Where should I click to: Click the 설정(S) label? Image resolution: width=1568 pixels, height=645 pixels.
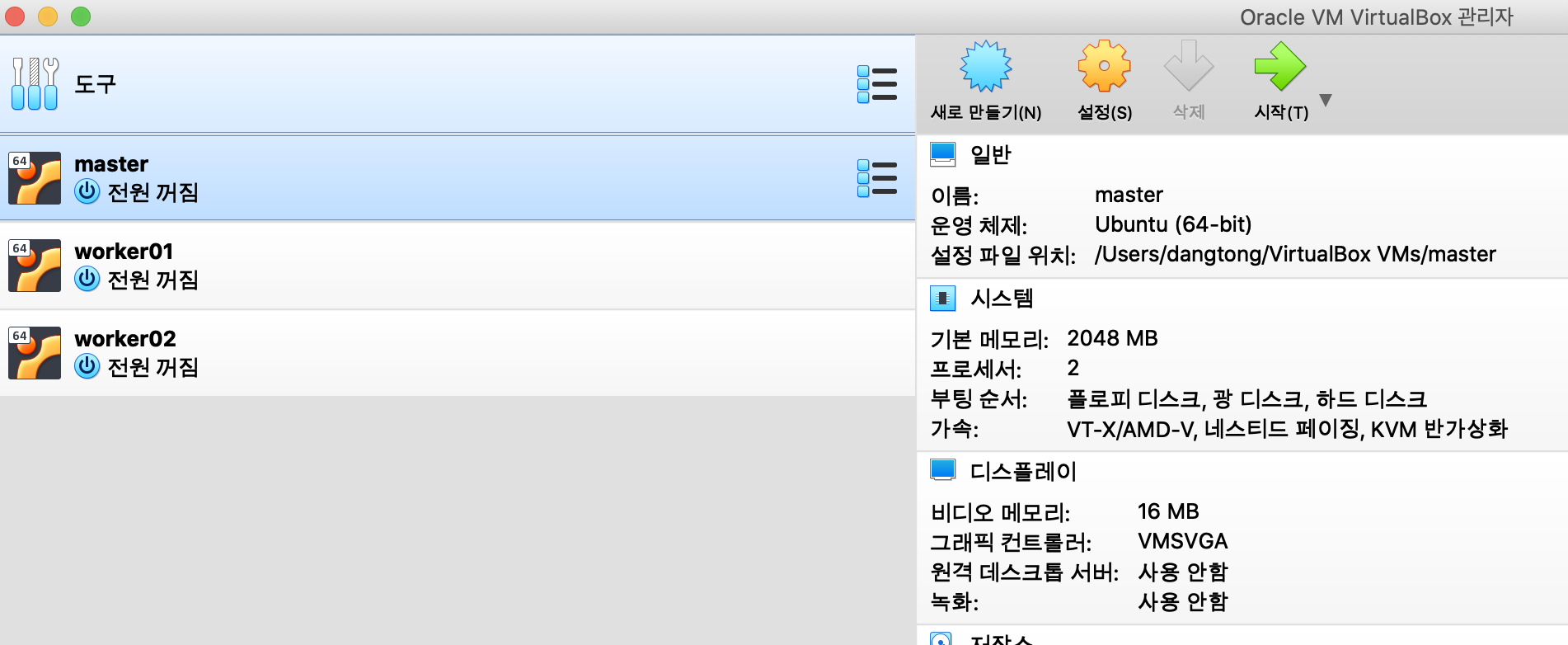(x=1105, y=112)
